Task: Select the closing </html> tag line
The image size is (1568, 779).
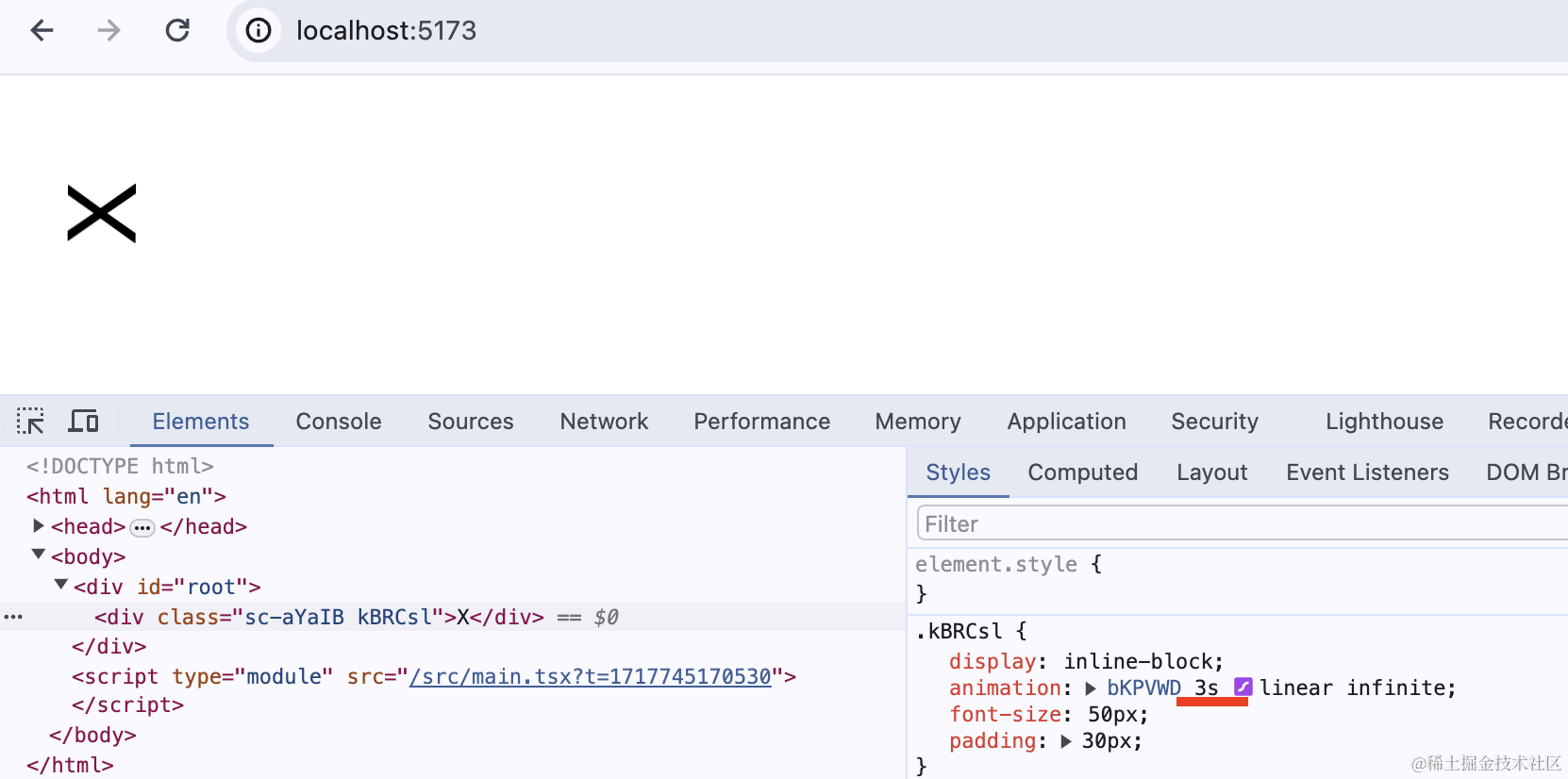Action: (70, 765)
